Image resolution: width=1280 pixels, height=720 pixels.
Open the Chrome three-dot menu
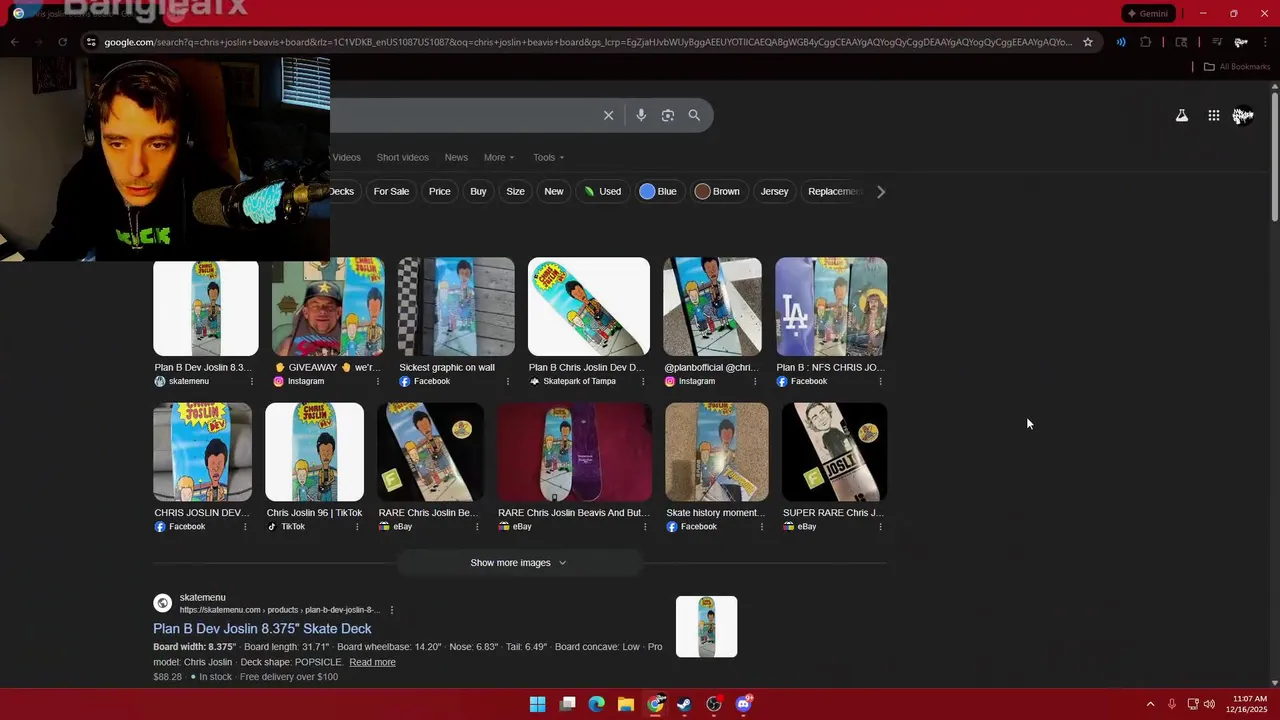pyautogui.click(x=1264, y=42)
